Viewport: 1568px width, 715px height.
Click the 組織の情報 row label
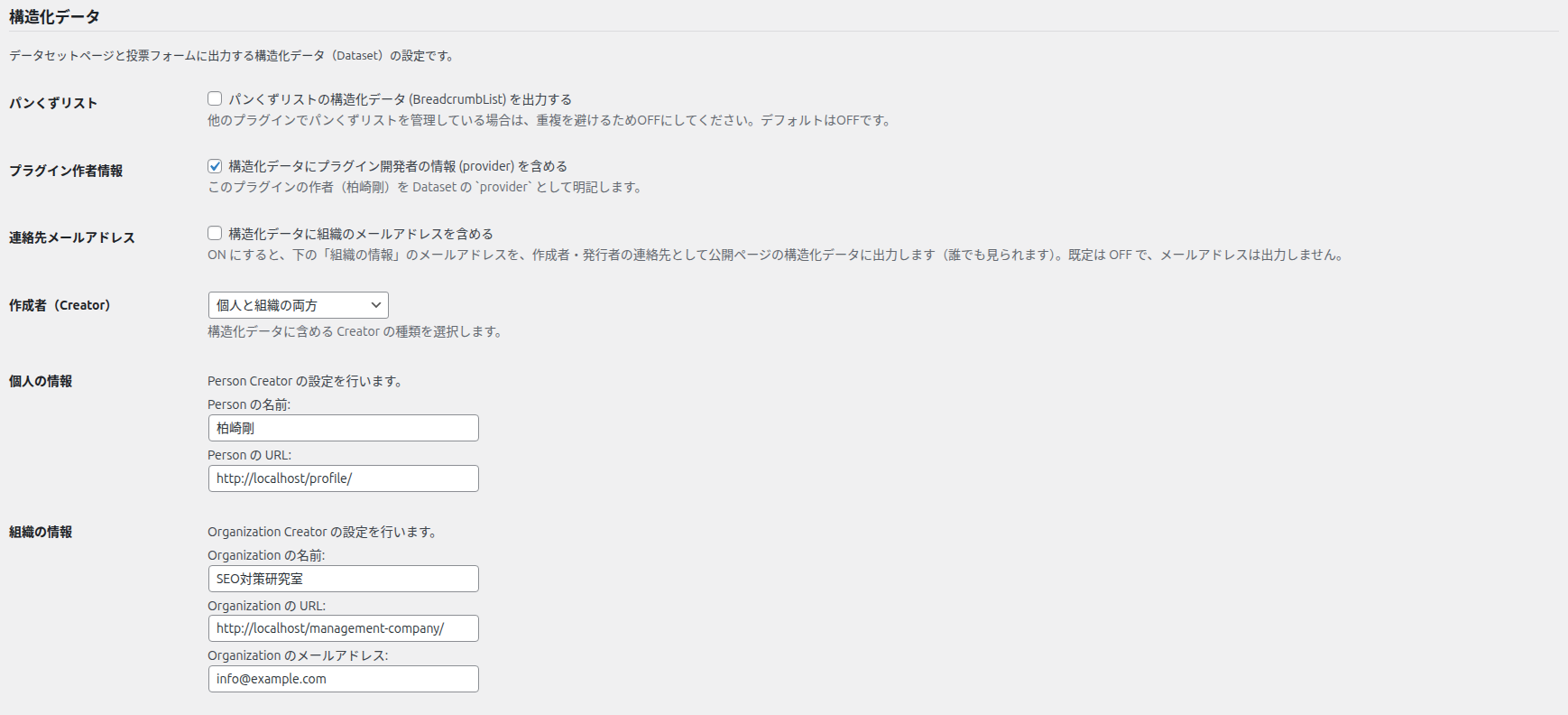point(41,532)
